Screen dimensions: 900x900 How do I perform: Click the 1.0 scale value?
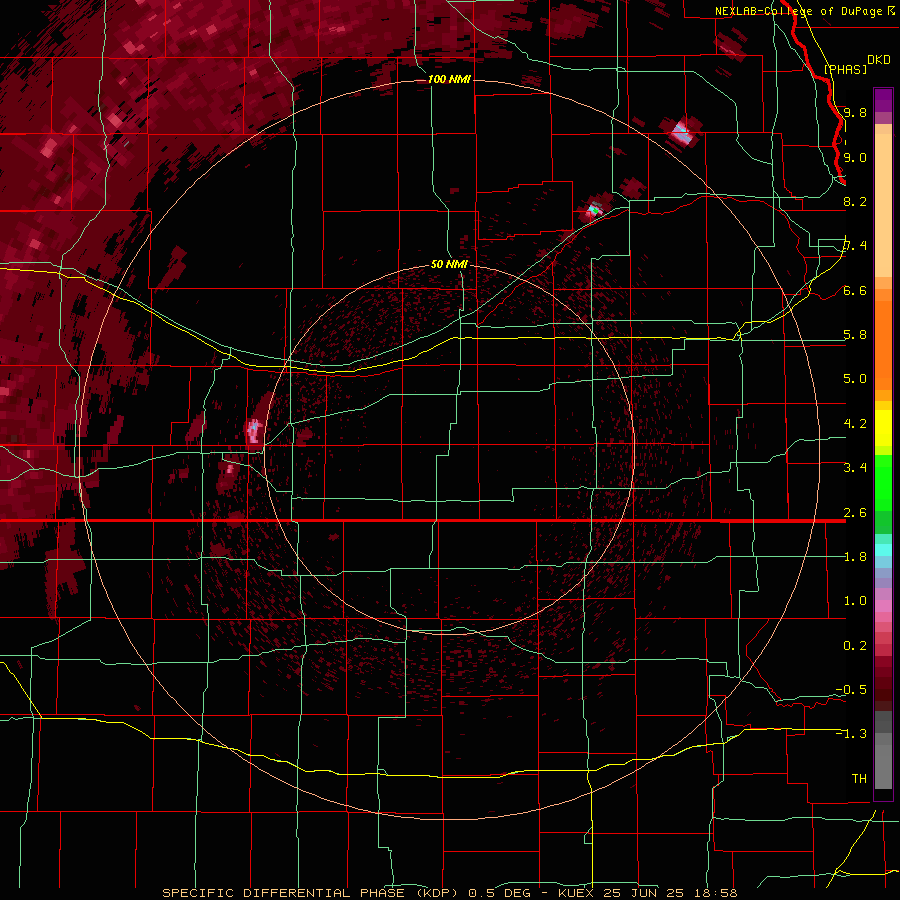[x=855, y=601]
